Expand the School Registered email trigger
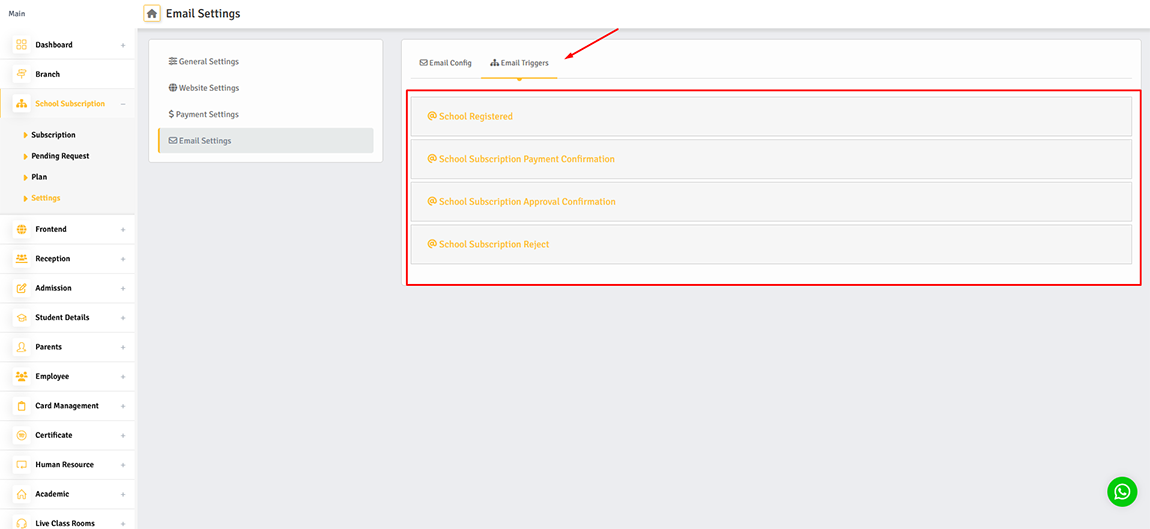The image size is (1150, 529). pyautogui.click(x=475, y=117)
